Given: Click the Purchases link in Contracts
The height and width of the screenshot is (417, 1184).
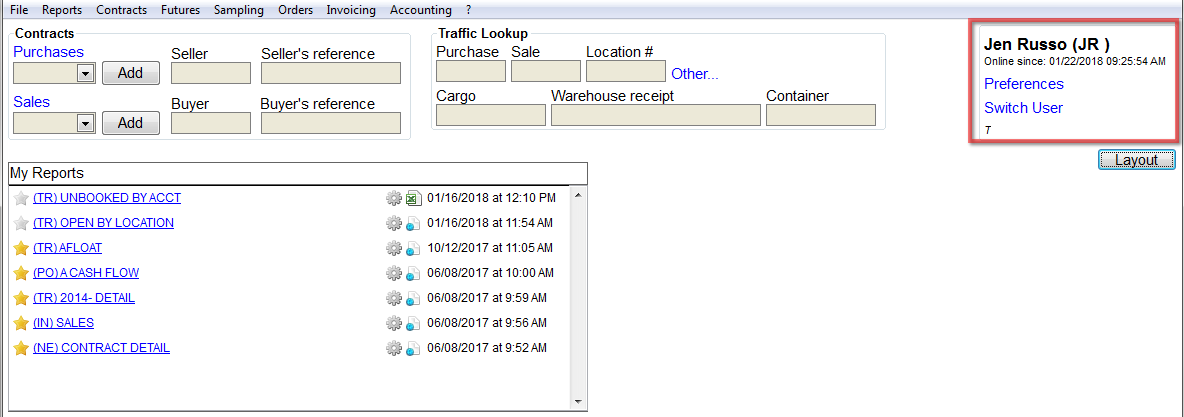Looking at the screenshot, I should (48, 52).
